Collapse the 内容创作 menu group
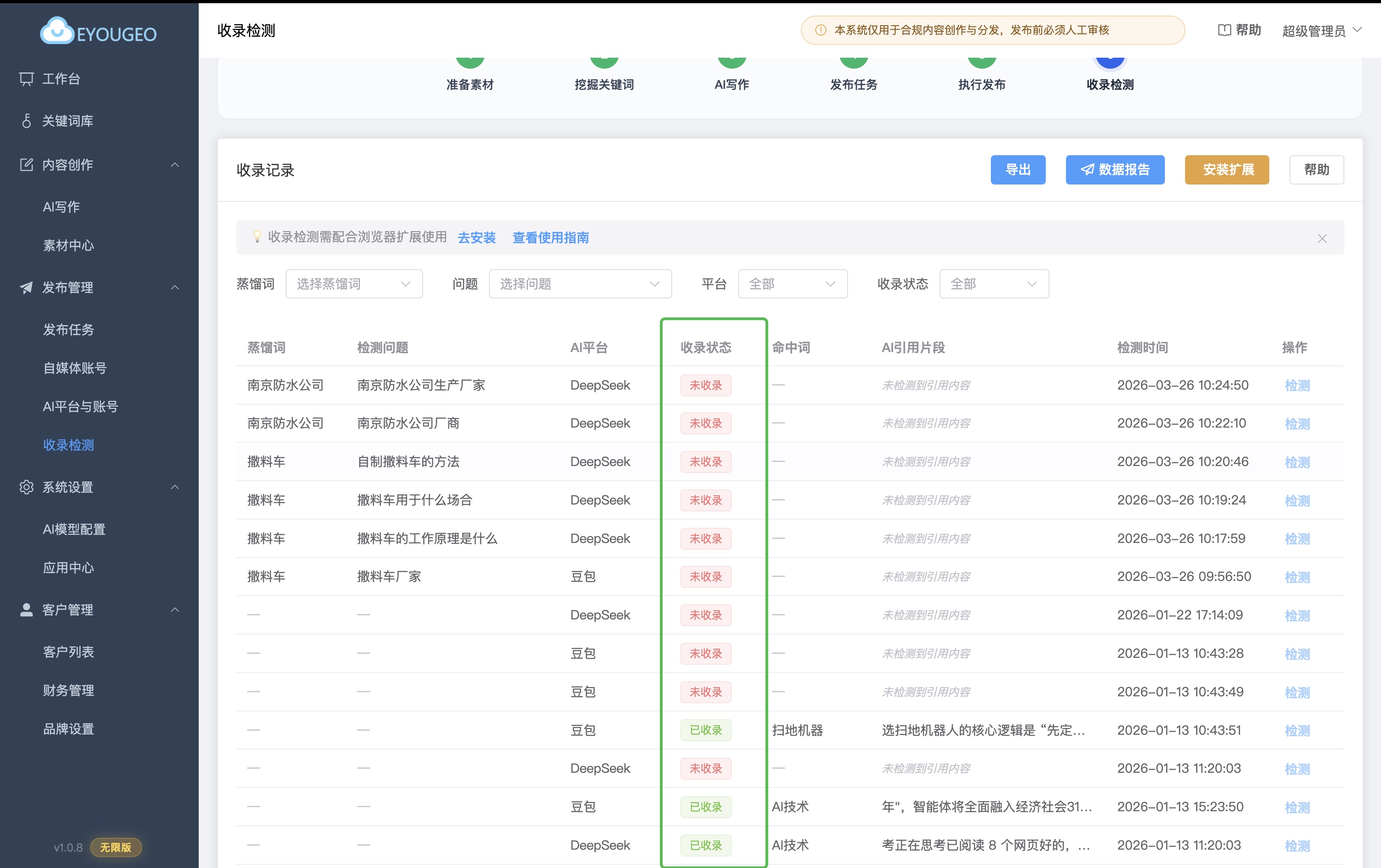 point(175,165)
